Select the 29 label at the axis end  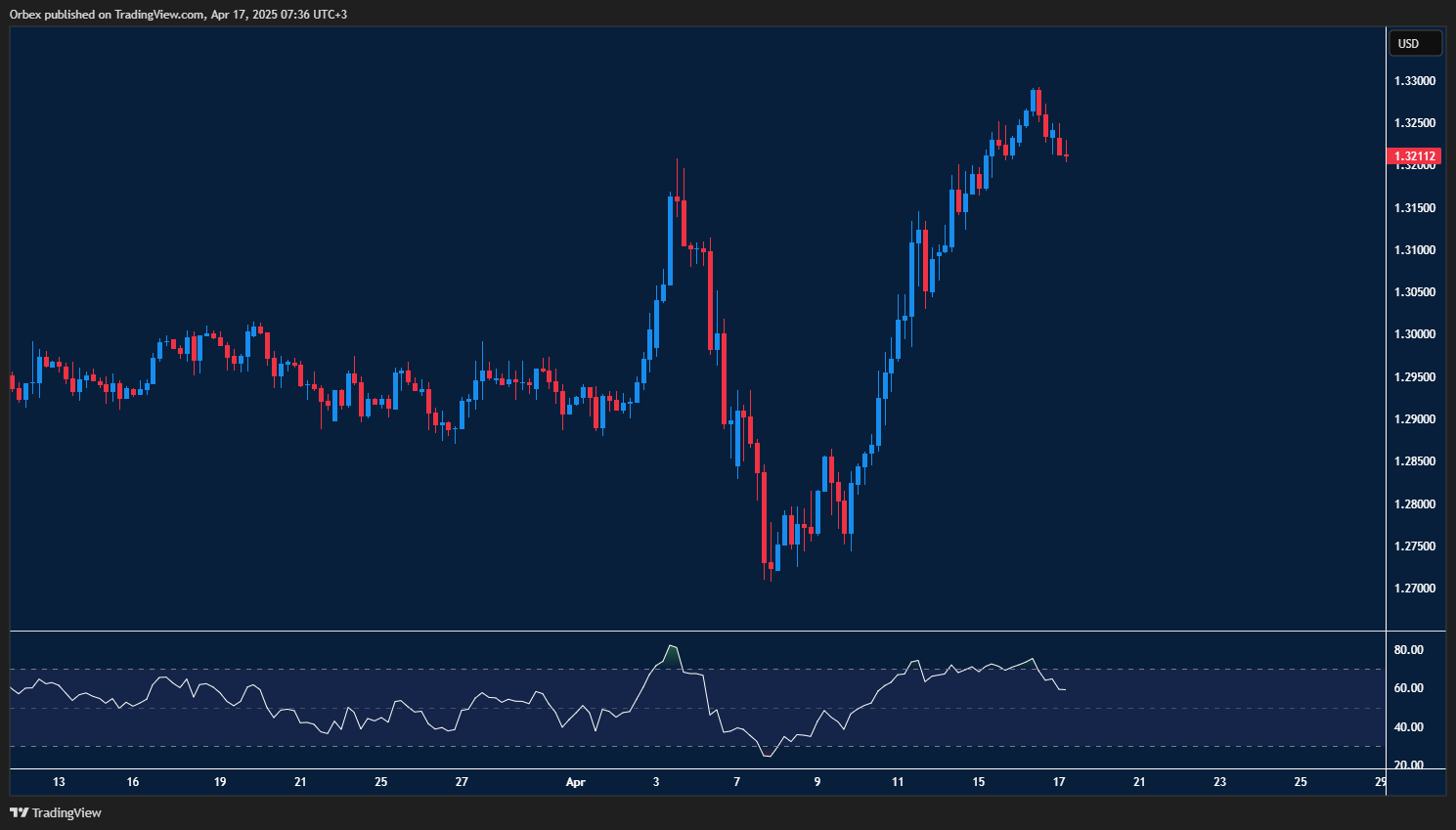(x=1380, y=782)
